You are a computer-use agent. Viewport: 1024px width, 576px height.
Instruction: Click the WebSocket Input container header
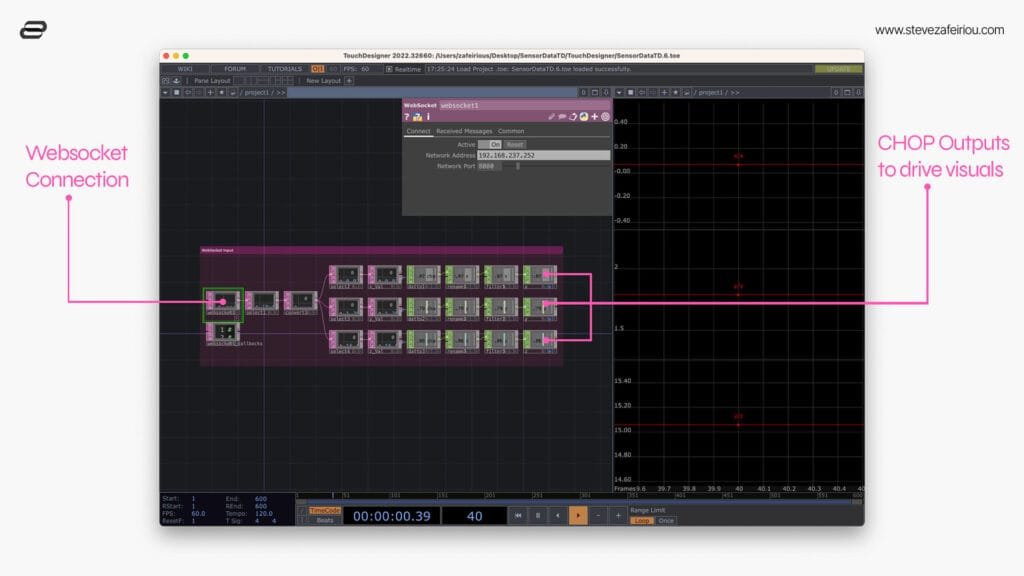point(381,250)
